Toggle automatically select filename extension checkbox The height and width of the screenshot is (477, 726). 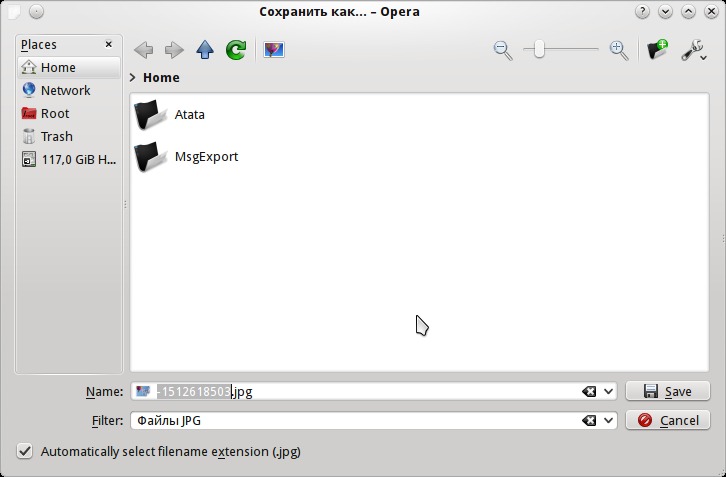(x=25, y=451)
